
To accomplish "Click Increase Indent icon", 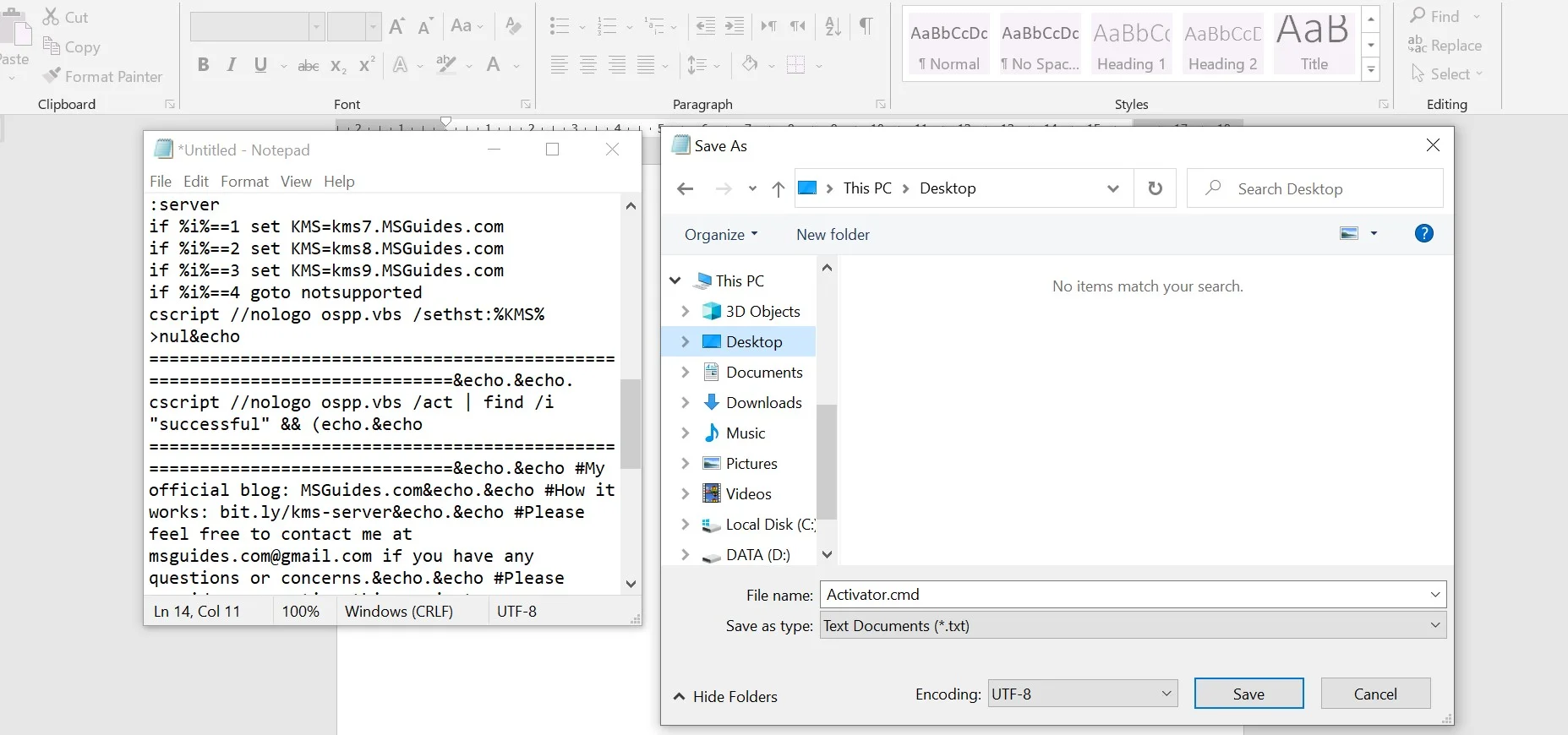I will pos(735,26).
